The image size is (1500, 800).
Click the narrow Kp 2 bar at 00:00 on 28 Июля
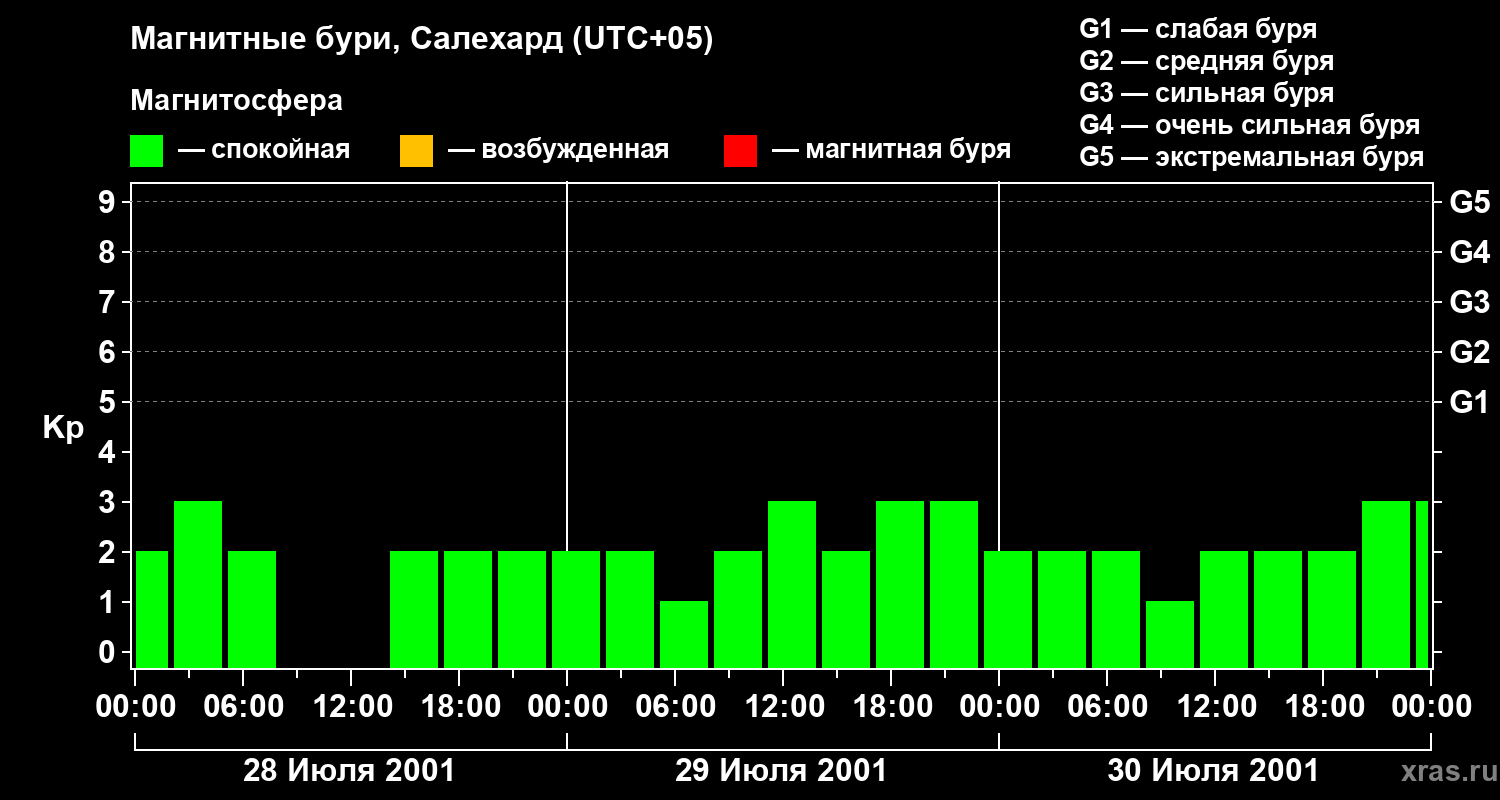click(x=152, y=609)
